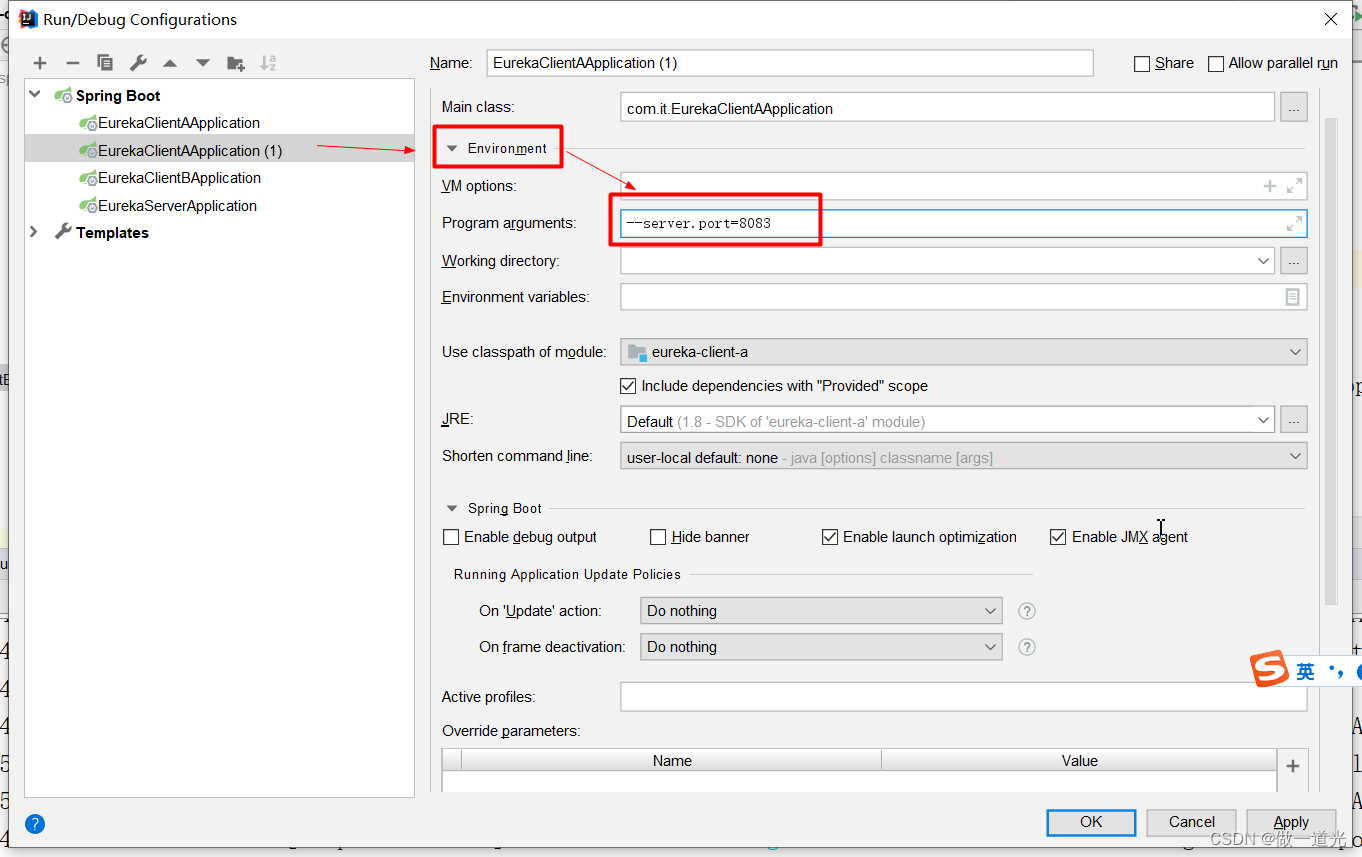Click the Active profiles field
This screenshot has height=857, width=1362.
point(964,697)
